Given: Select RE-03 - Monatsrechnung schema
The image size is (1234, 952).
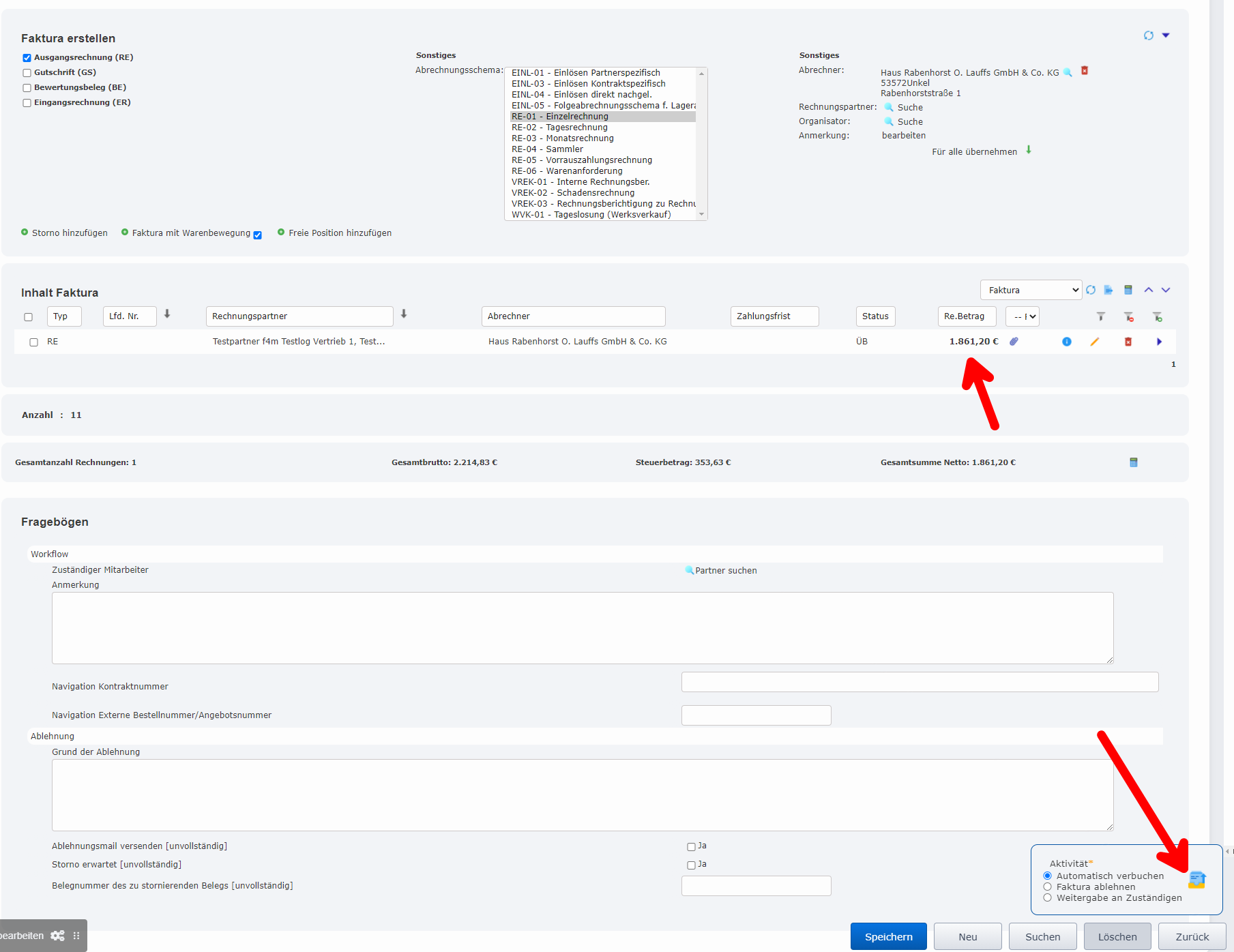Looking at the screenshot, I should [563, 138].
